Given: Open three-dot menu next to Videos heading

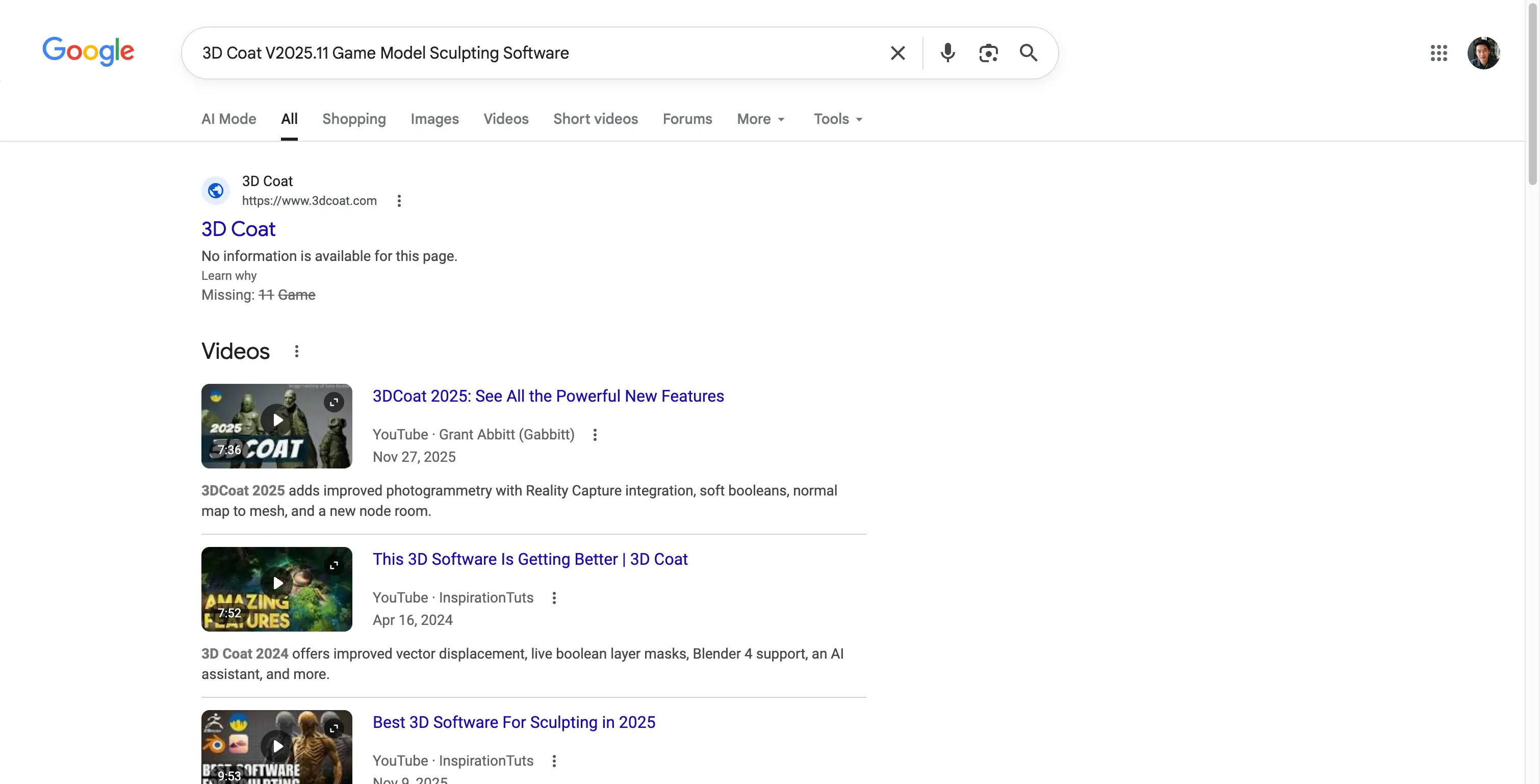Looking at the screenshot, I should pyautogui.click(x=296, y=351).
